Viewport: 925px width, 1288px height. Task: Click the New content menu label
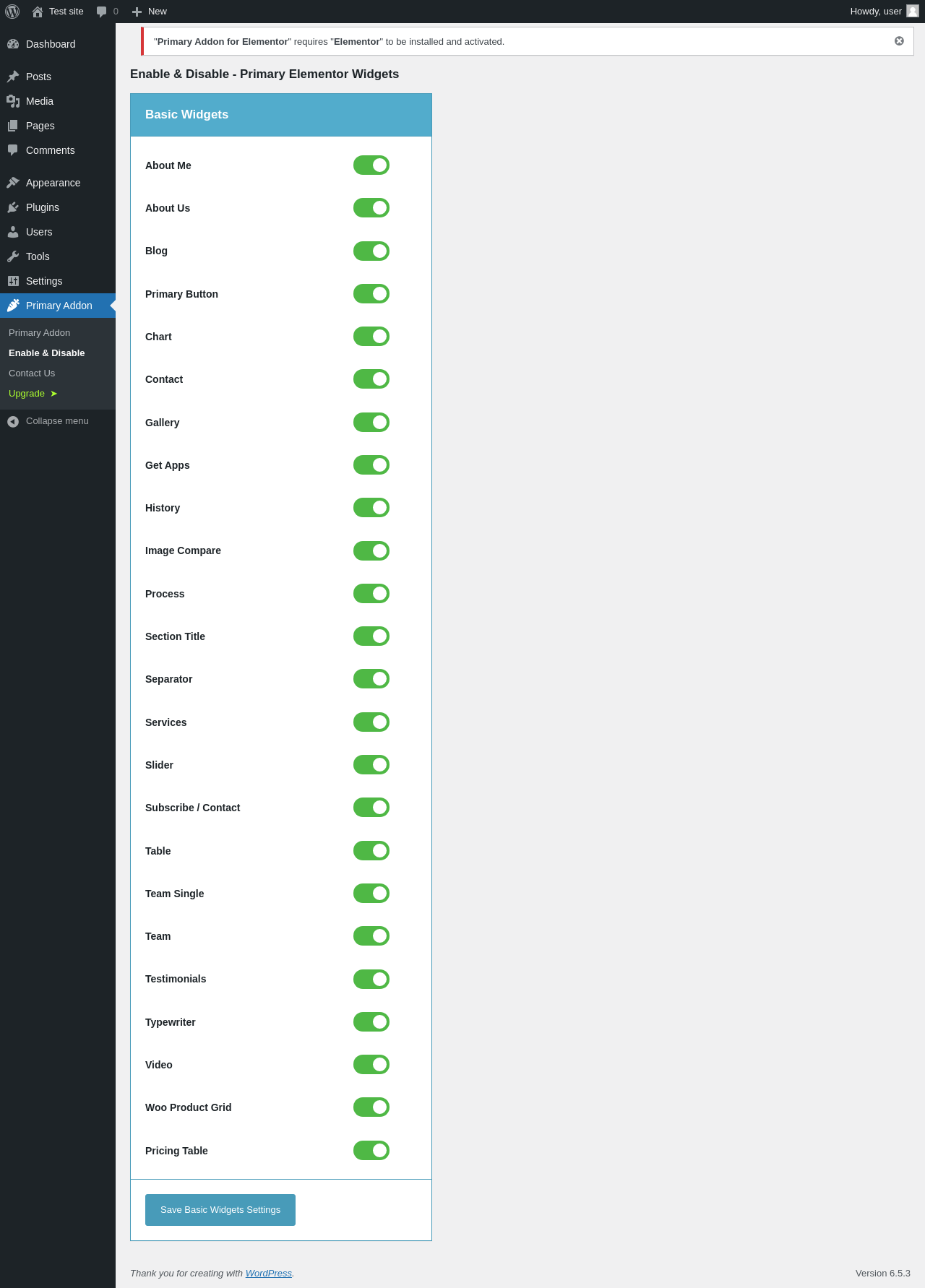[x=158, y=12]
